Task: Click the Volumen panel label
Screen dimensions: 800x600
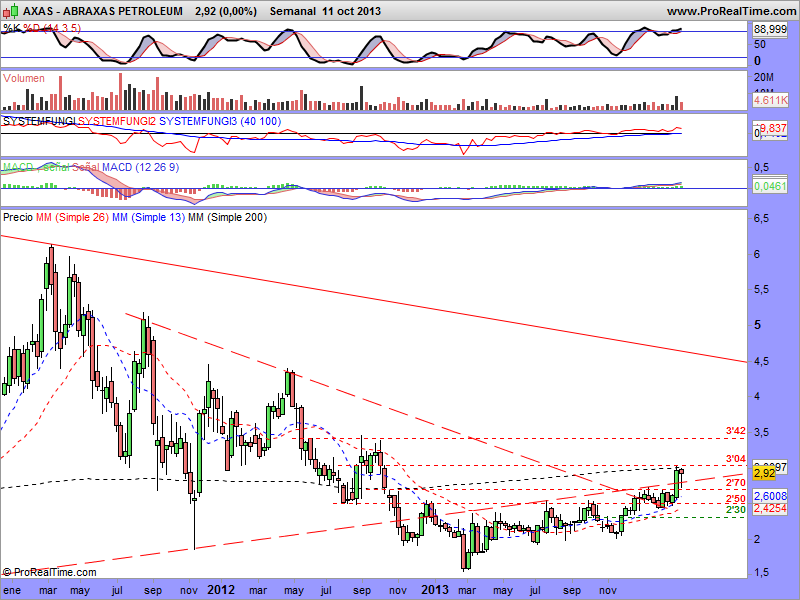Action: [x=23, y=78]
